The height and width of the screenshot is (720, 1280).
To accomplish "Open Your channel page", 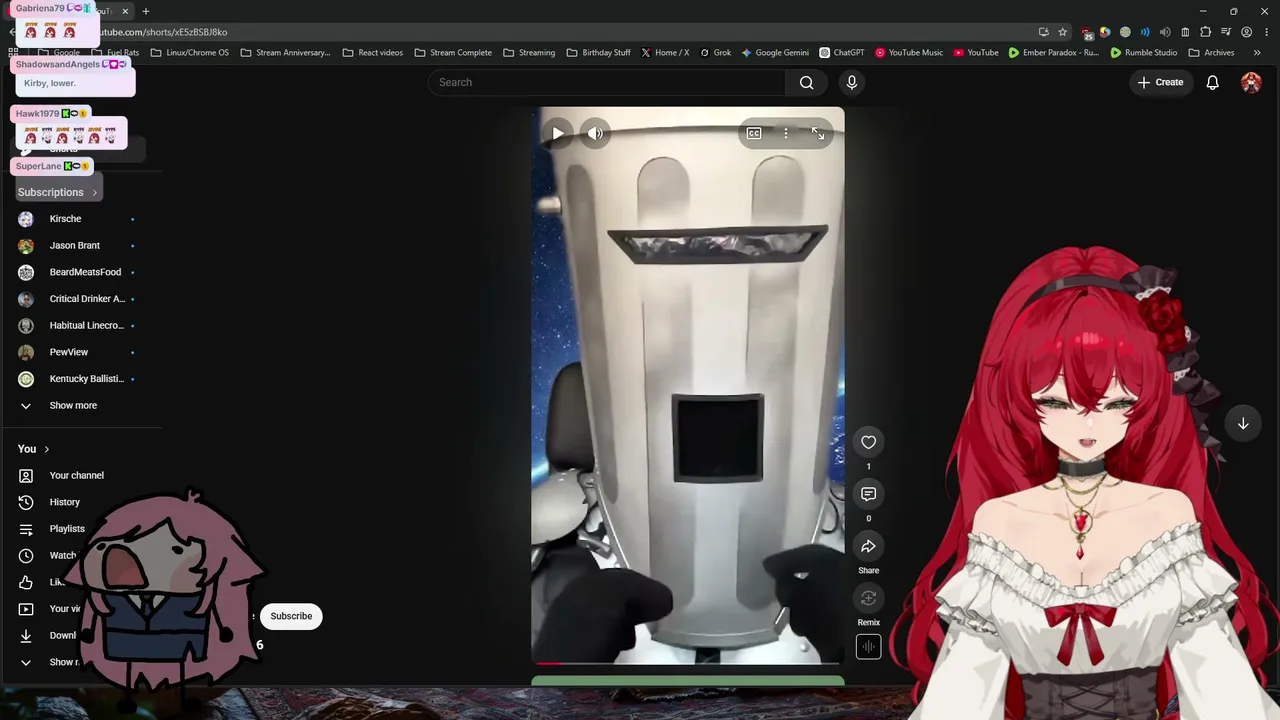I will (x=76, y=476).
